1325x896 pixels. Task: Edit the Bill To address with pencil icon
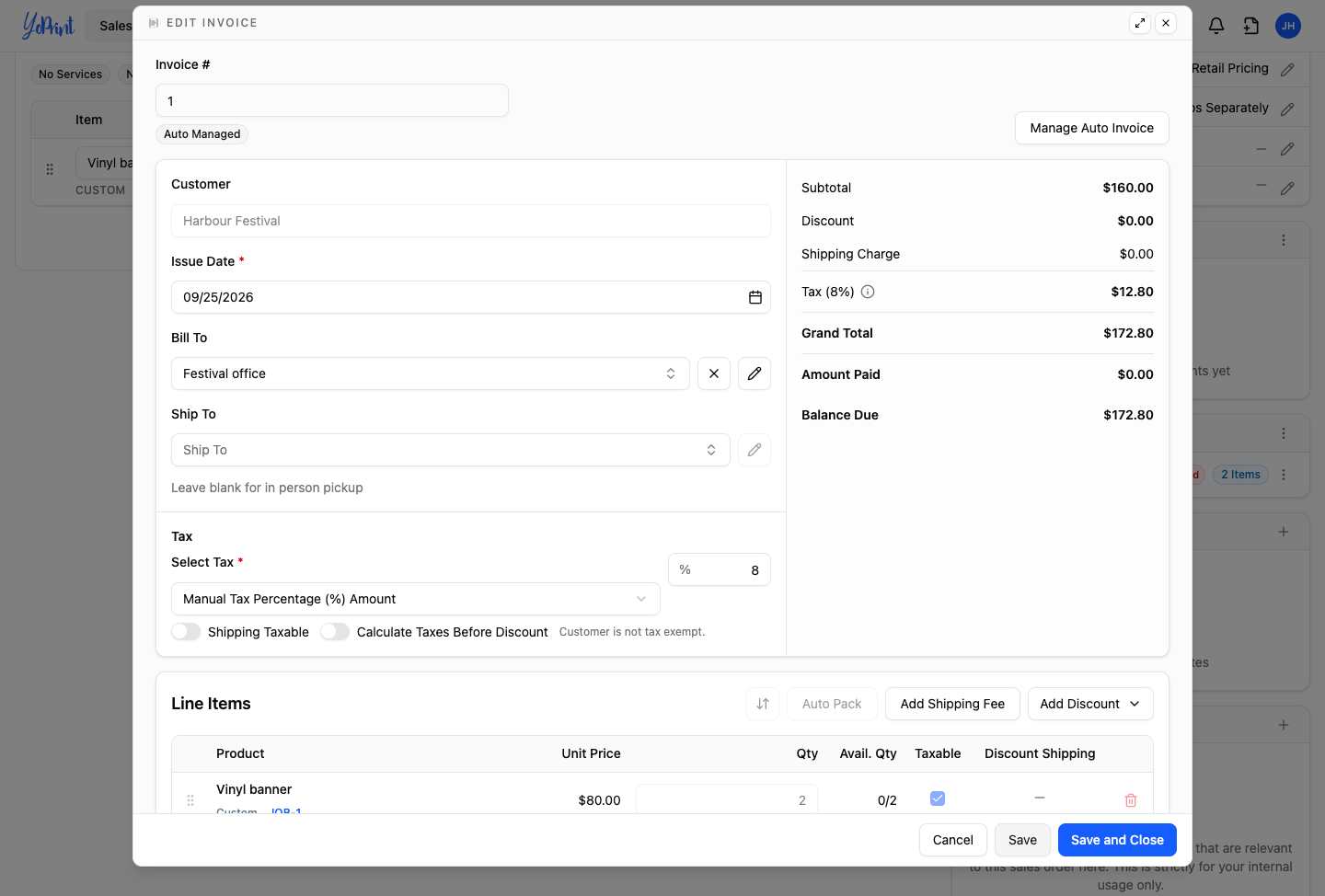pos(755,373)
